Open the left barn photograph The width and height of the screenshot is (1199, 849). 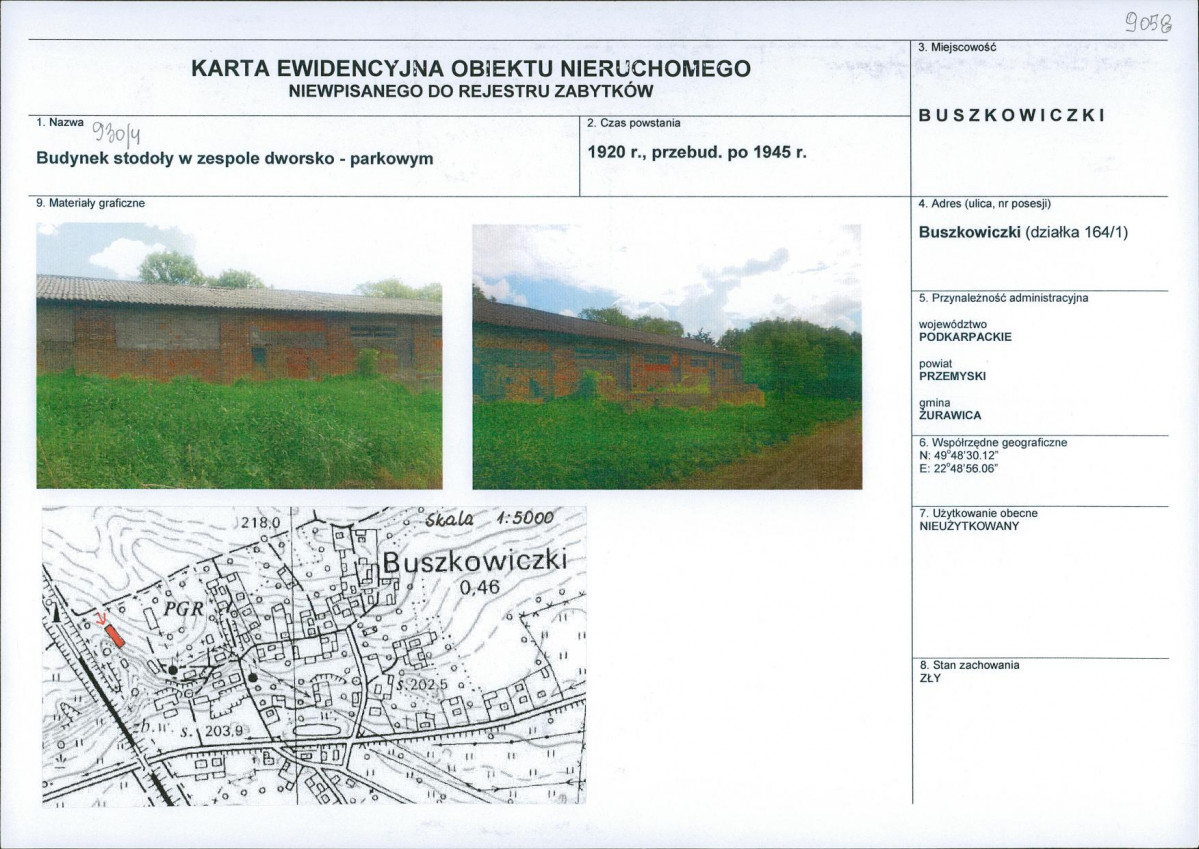point(239,356)
